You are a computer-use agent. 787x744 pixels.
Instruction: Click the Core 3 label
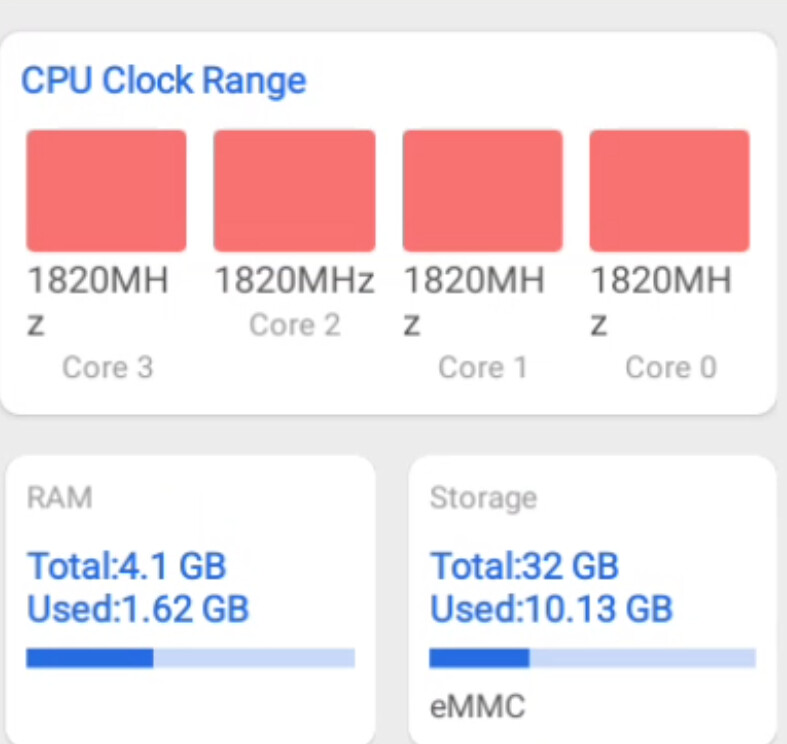[107, 368]
